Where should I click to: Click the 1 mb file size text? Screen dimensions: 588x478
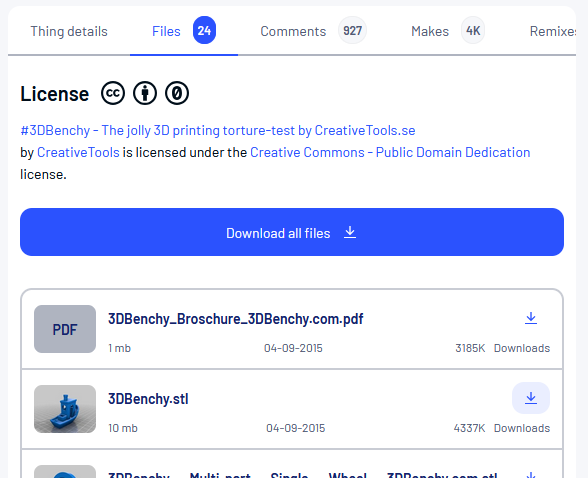tap(120, 348)
